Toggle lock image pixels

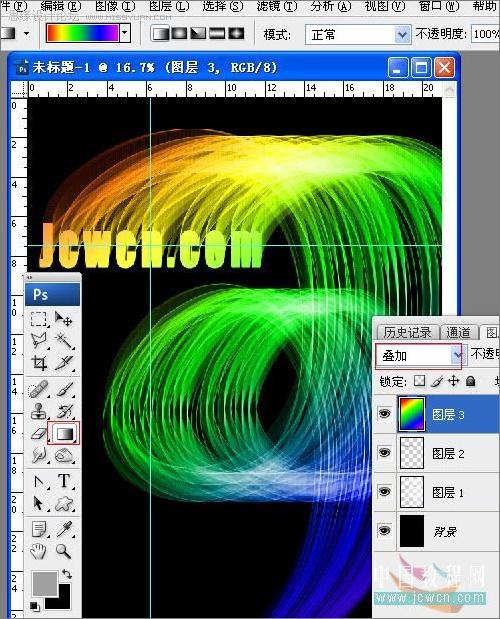click(437, 381)
